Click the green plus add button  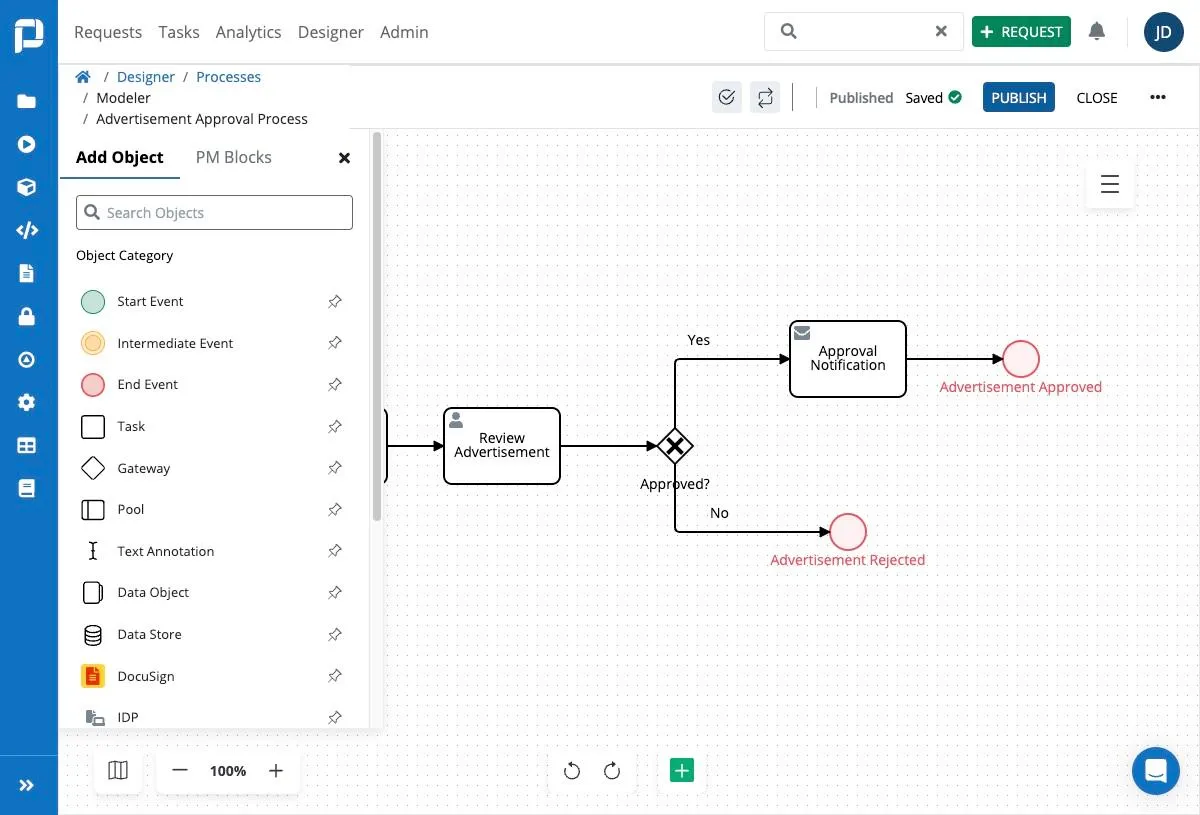[x=682, y=770]
